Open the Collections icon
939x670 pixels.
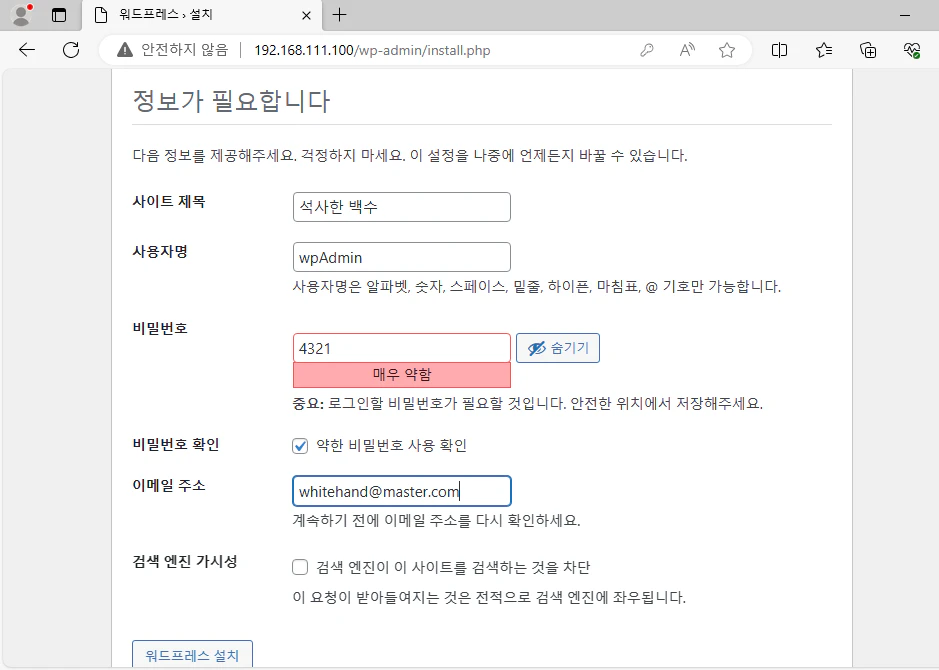tap(868, 50)
